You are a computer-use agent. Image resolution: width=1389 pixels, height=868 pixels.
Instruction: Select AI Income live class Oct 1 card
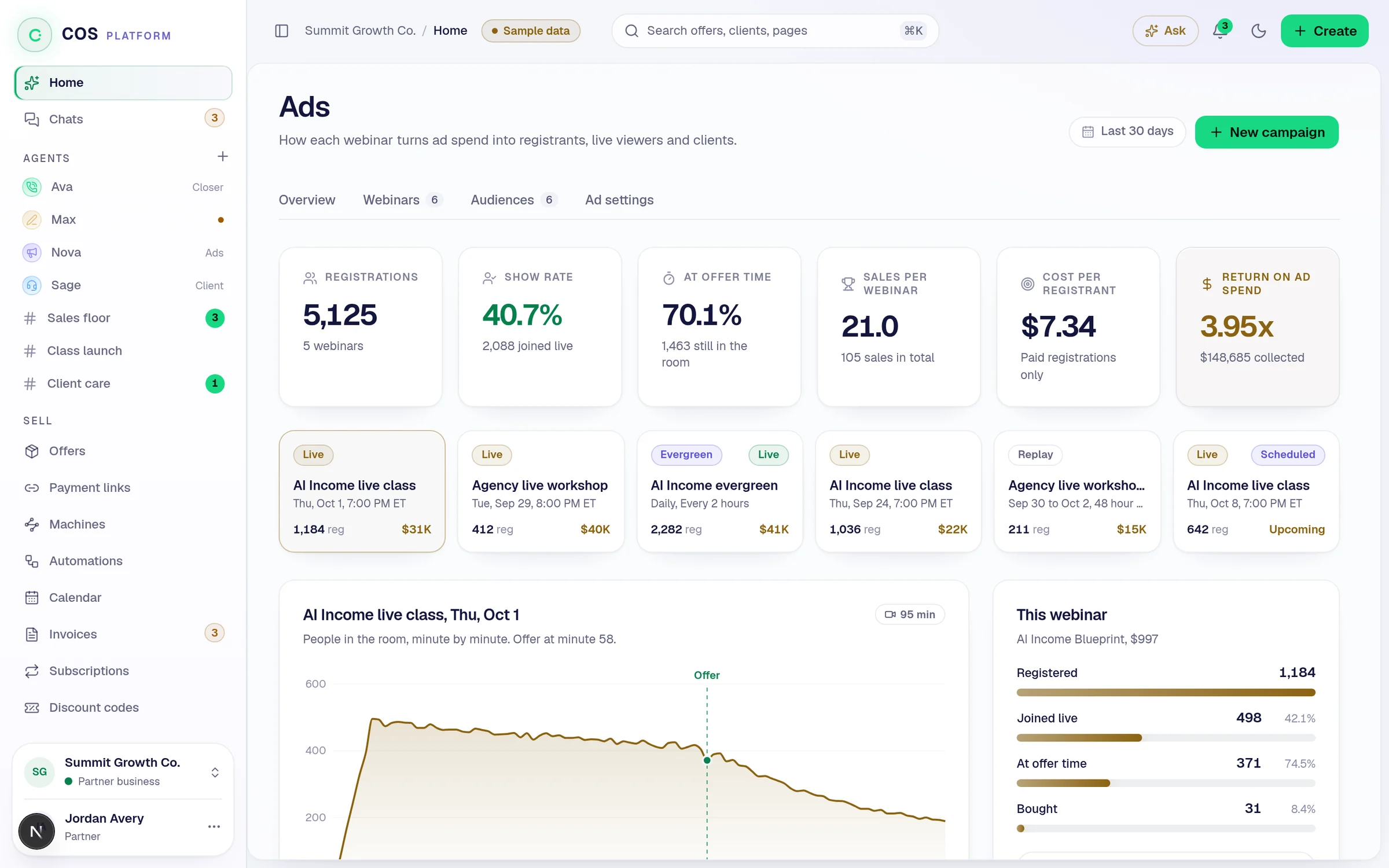[x=362, y=491]
